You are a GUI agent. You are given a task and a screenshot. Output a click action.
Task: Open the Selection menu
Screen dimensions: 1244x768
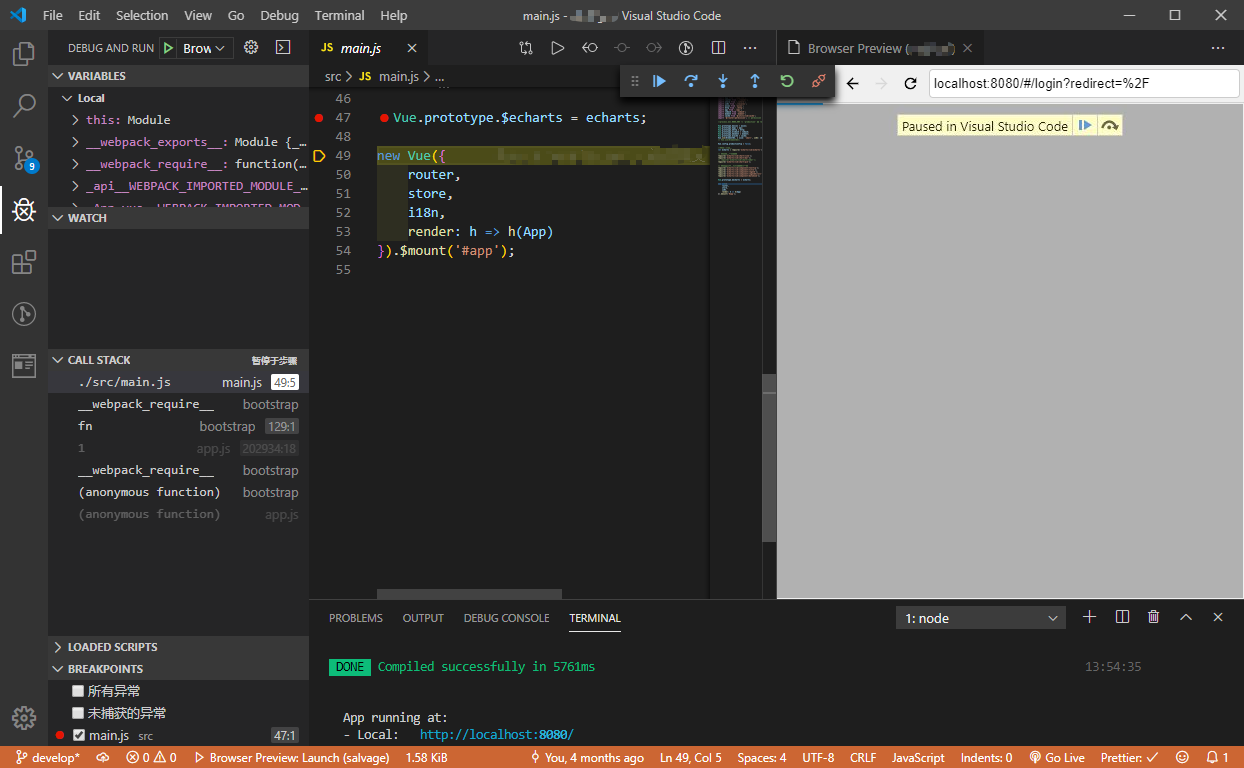click(142, 16)
